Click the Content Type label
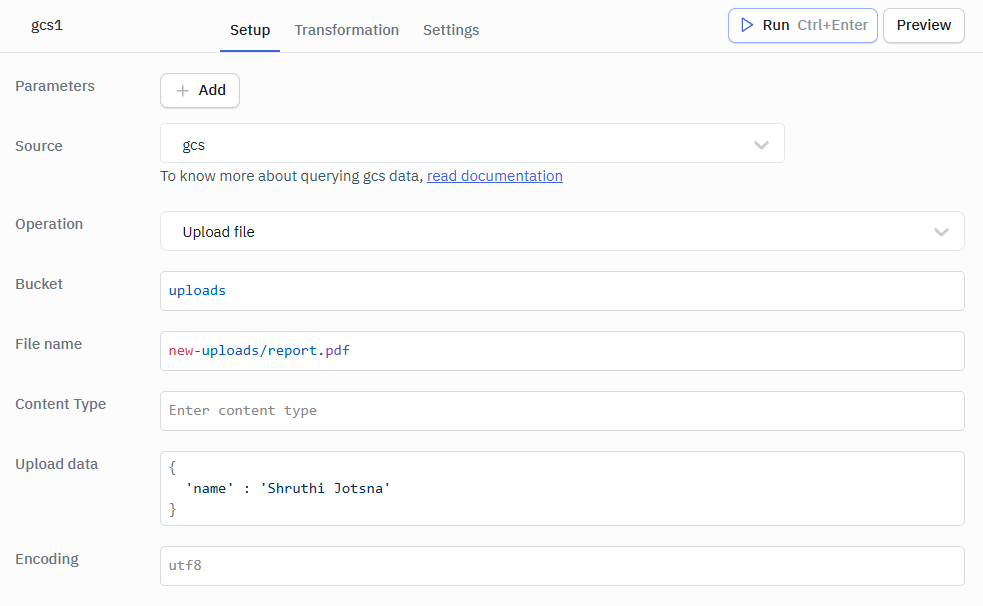Screen dimensions: 983x606 (x=60, y=404)
